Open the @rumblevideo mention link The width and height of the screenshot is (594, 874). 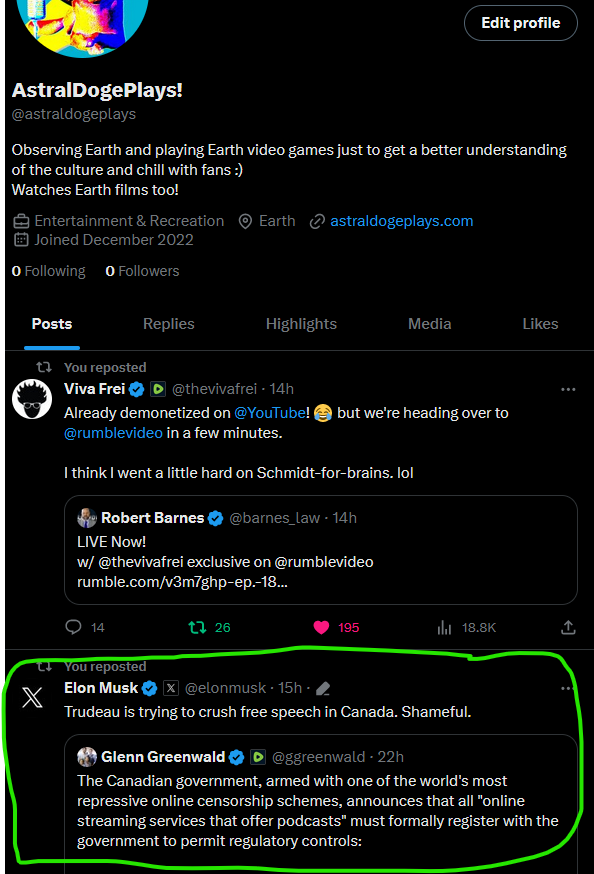(113, 433)
